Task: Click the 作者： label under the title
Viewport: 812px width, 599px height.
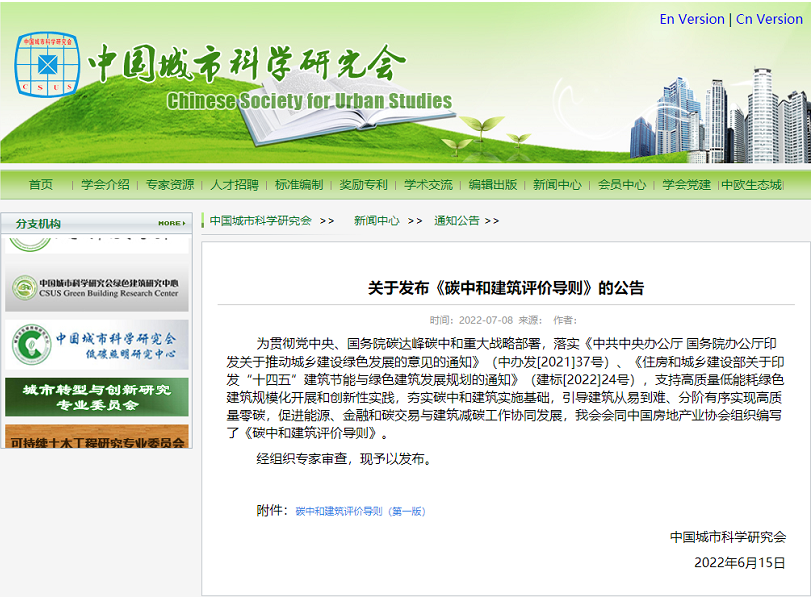Action: tap(565, 320)
